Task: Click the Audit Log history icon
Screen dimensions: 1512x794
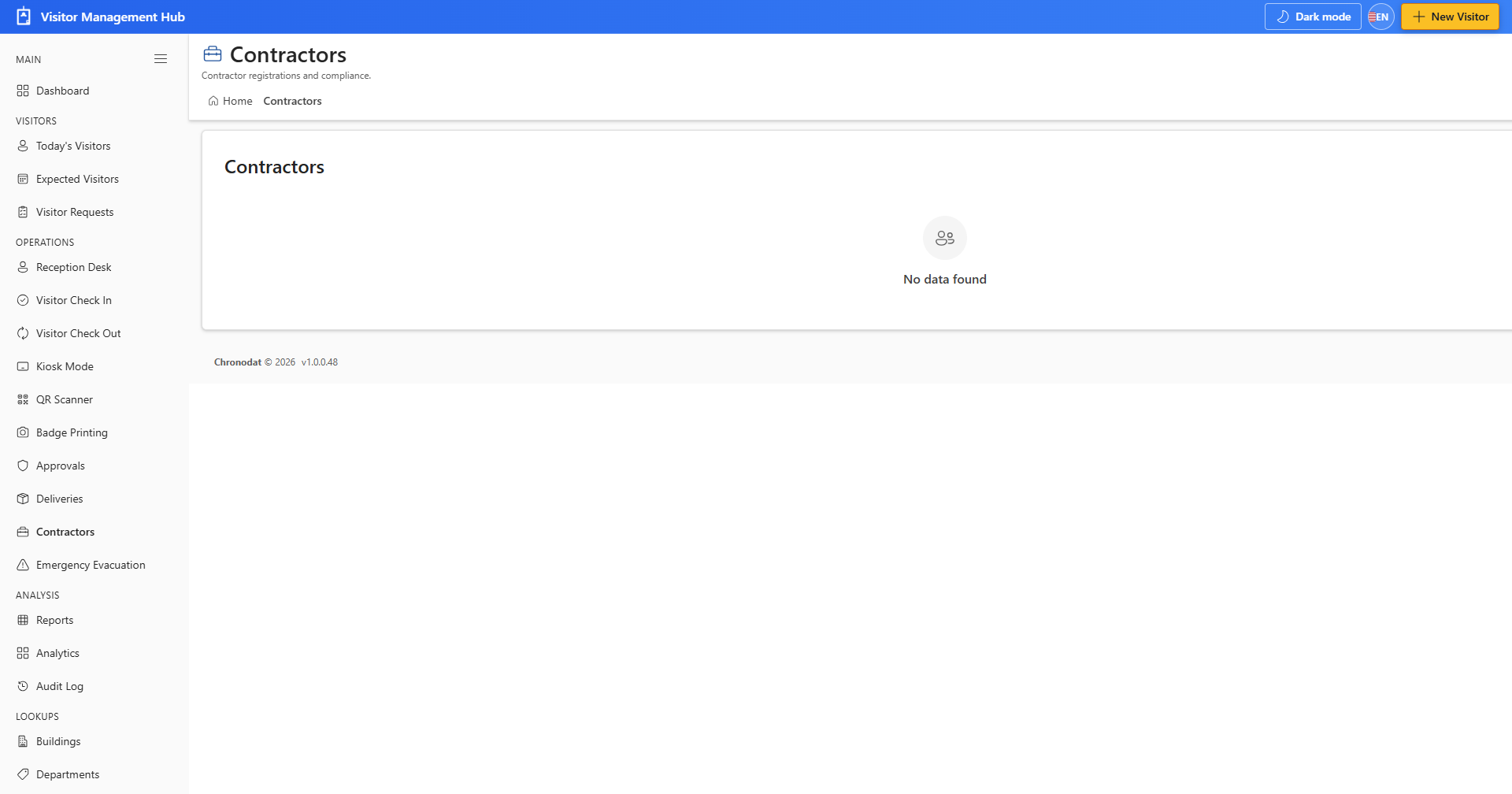Action: click(x=23, y=686)
